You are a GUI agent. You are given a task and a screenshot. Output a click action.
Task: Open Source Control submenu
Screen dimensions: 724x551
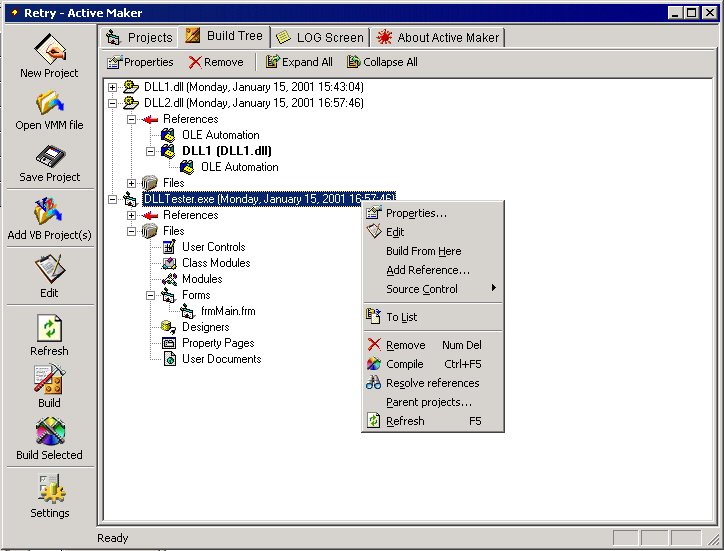pos(422,289)
